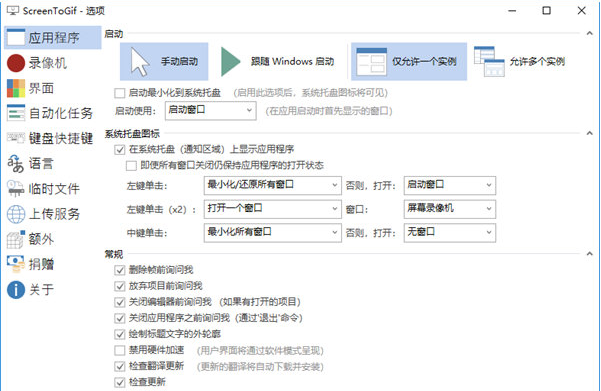Toggle 绘制标题文字的外轮廓 checkbox

tap(120, 334)
